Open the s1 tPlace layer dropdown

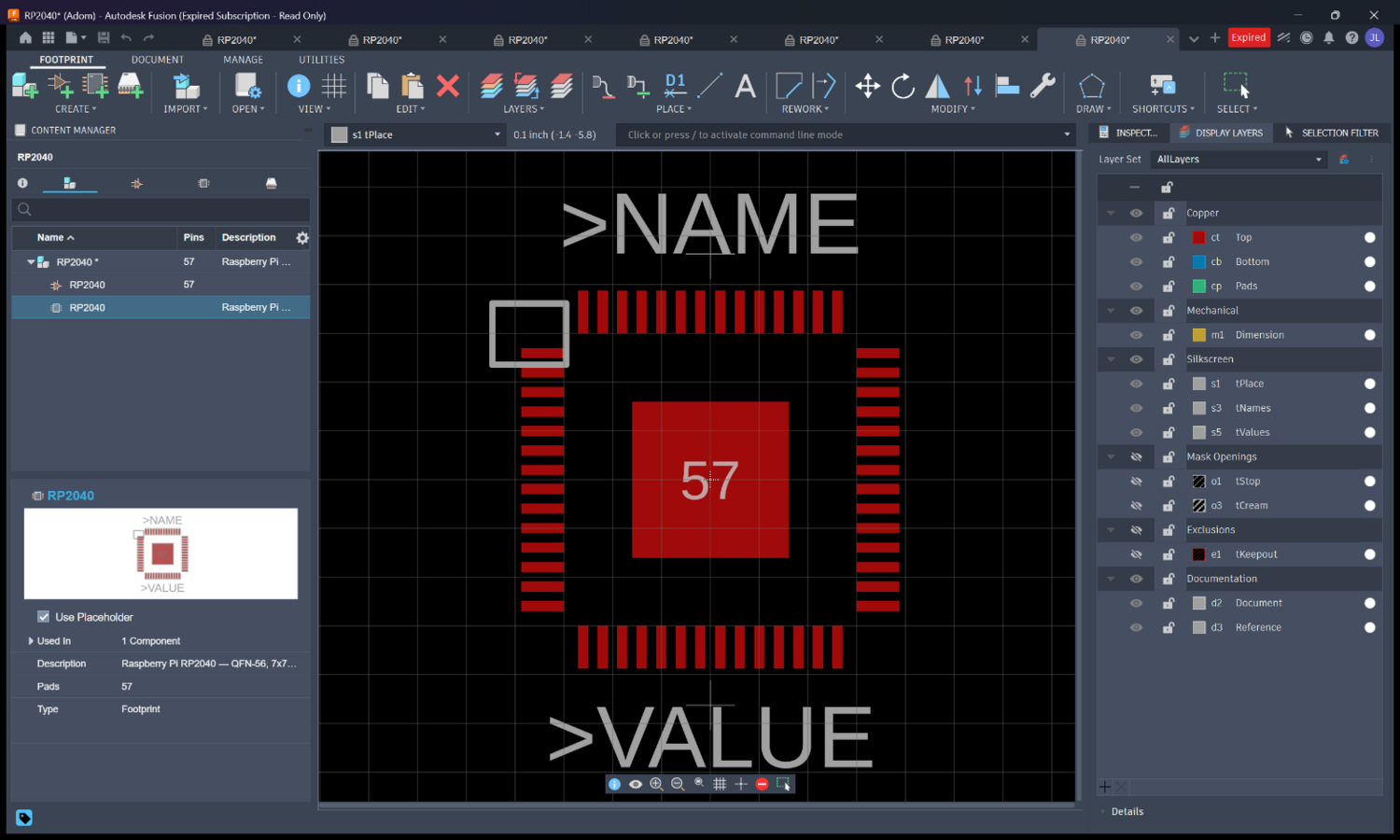[416, 134]
